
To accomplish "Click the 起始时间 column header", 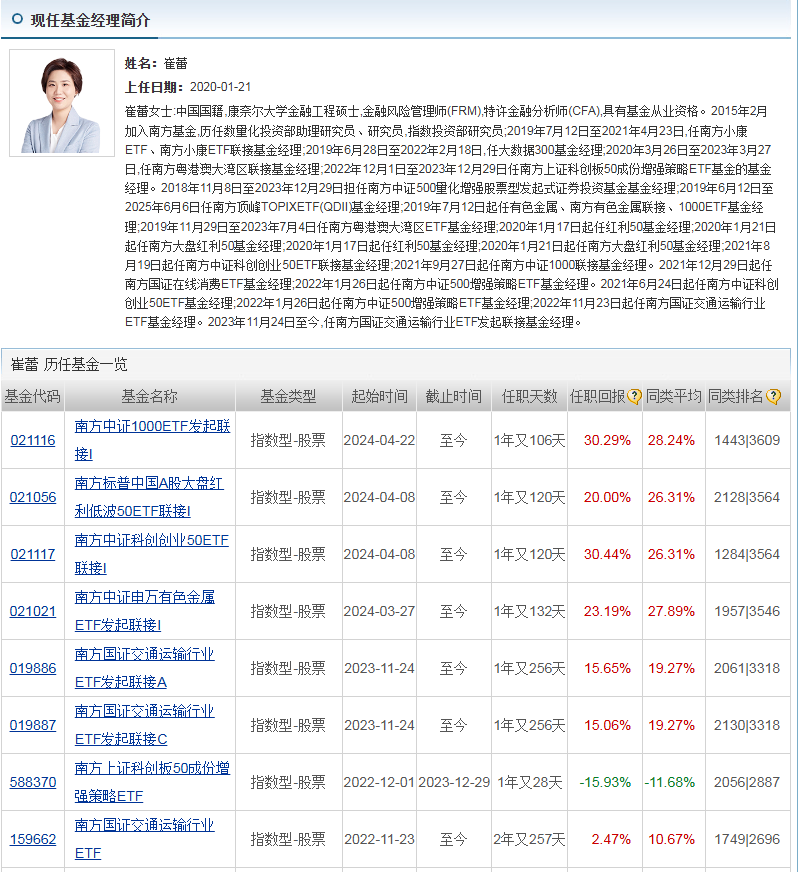I will 379,397.
